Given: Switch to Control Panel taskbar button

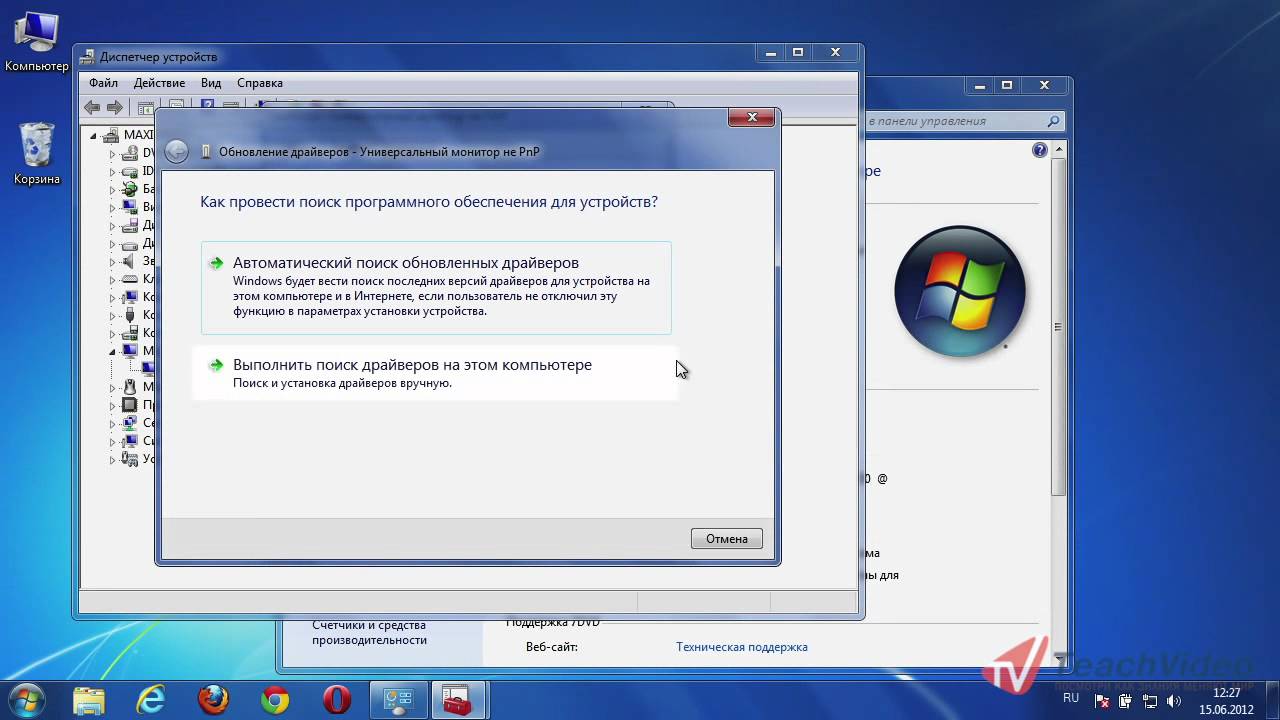Looking at the screenshot, I should (x=399, y=700).
